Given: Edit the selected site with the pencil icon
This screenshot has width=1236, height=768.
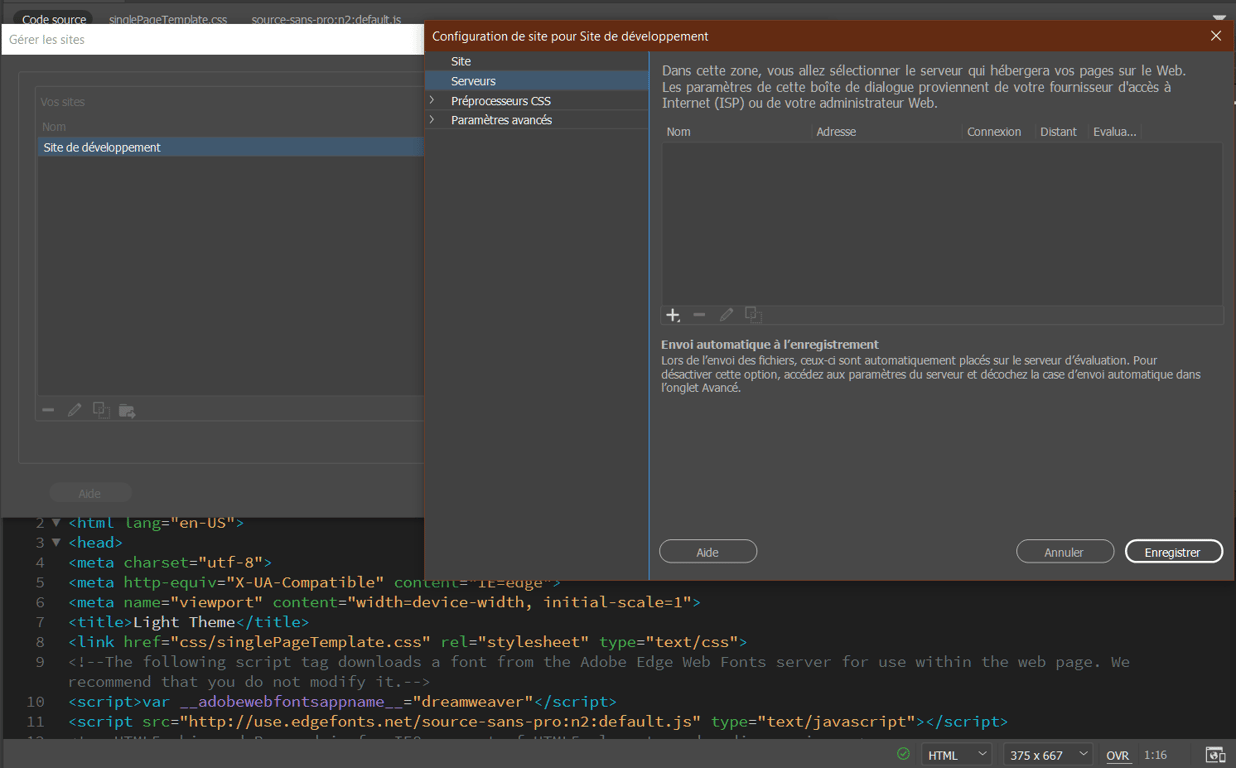Looking at the screenshot, I should [74, 409].
